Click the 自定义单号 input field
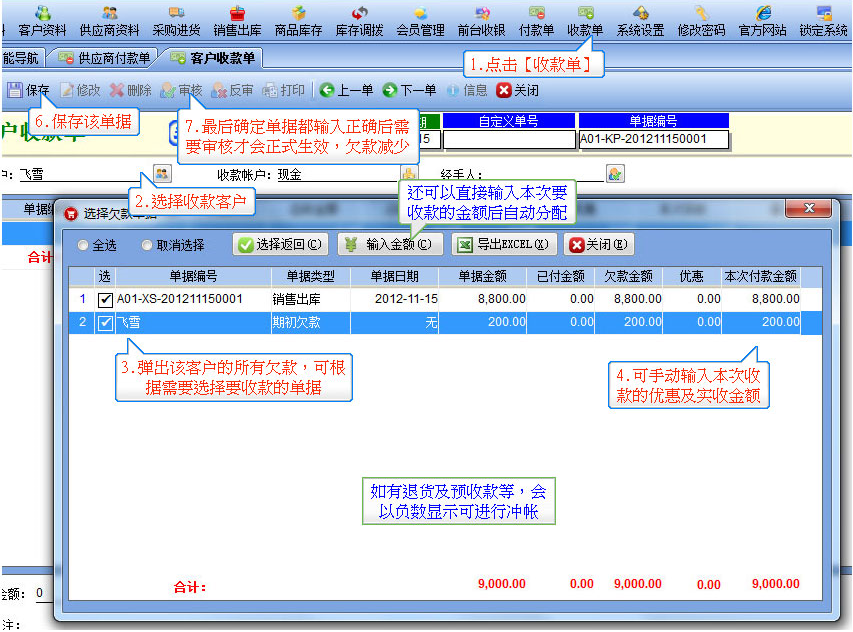853x632 pixels. tap(509, 139)
